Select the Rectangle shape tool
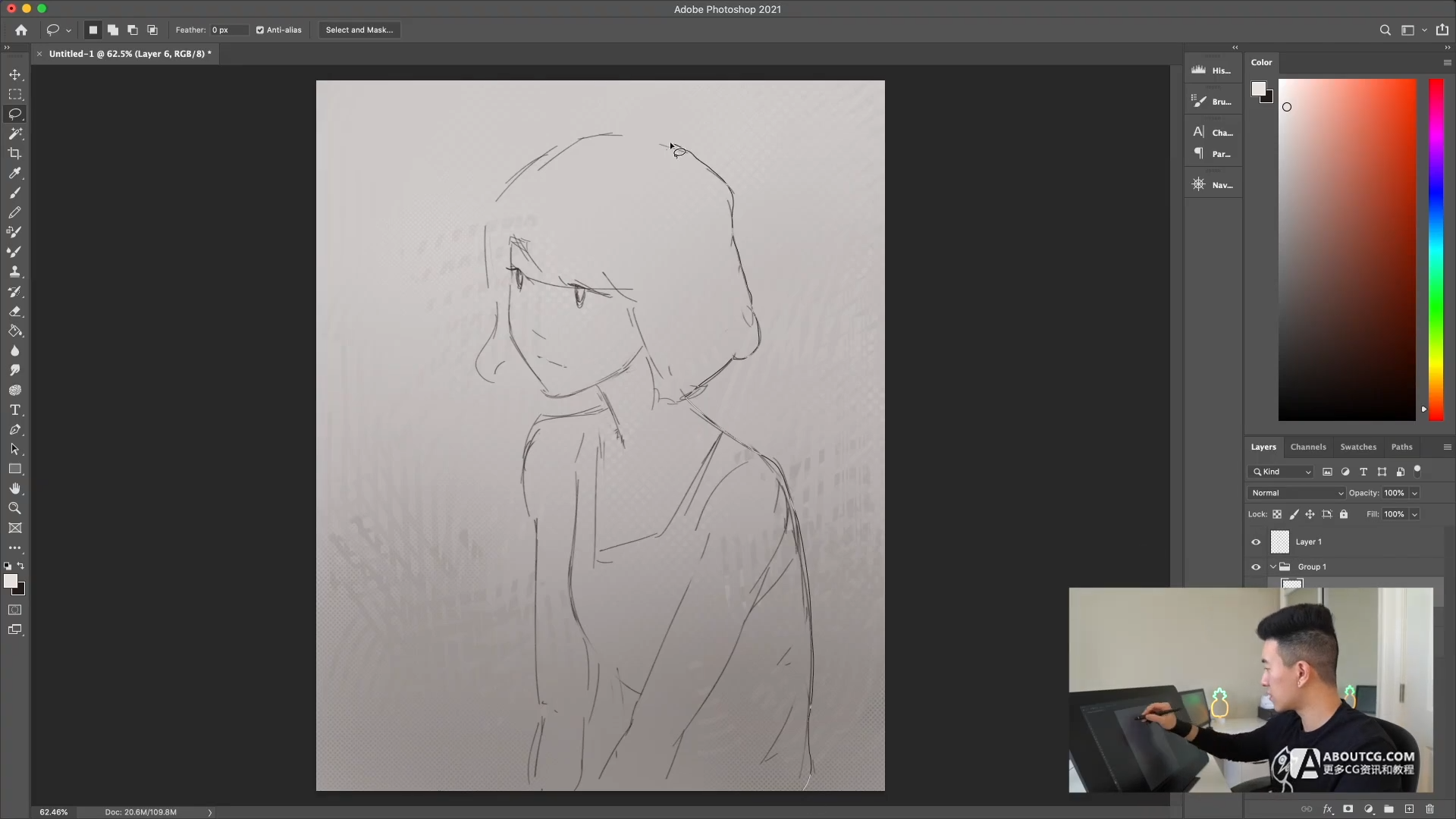The image size is (1456, 819). (x=15, y=469)
